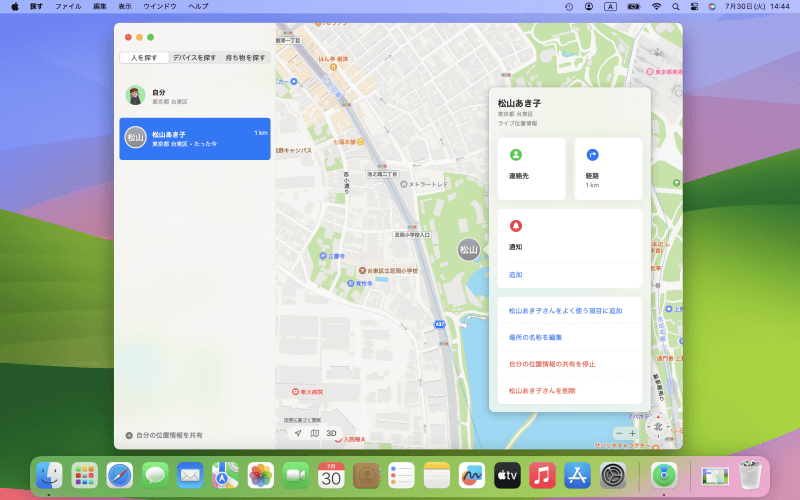Open FaceTime from the Dock
This screenshot has height=500, width=800.
coord(296,476)
